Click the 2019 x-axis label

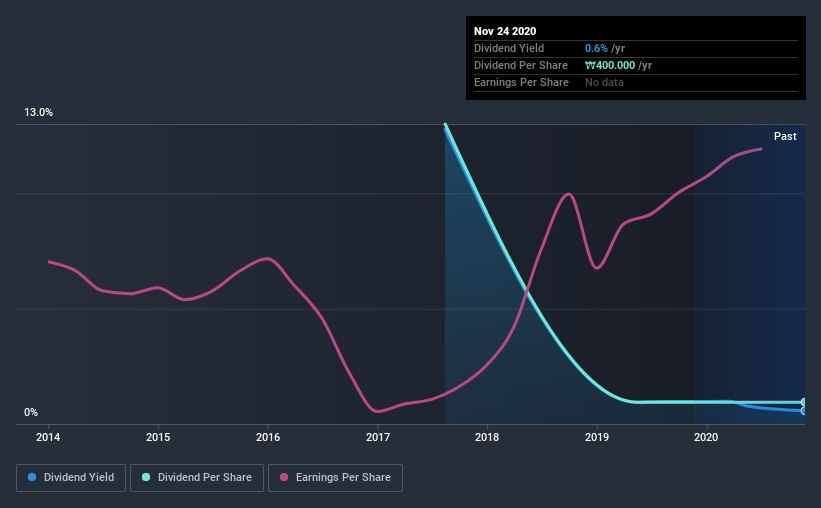(x=597, y=437)
